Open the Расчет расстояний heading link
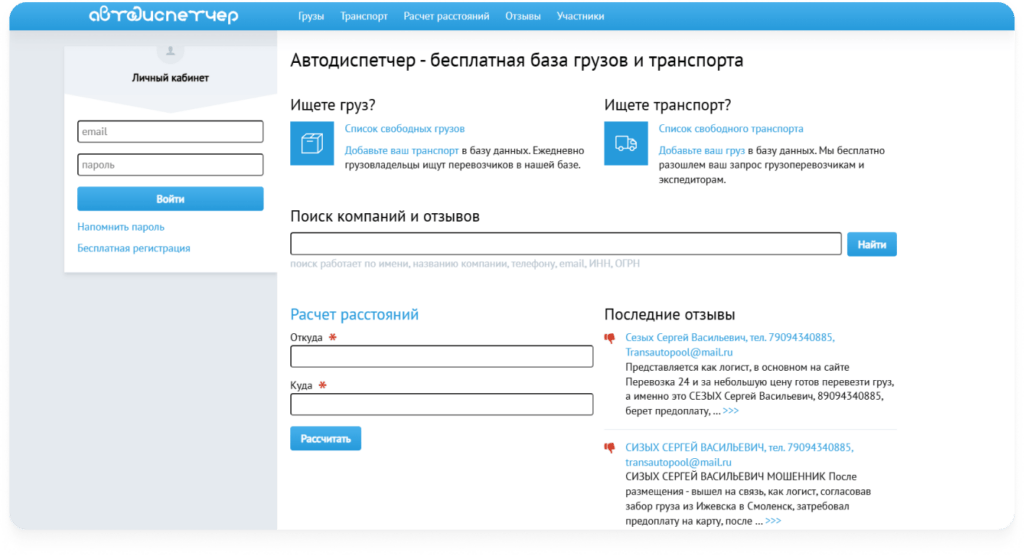Screen dimensions: 1024x555 point(355,314)
